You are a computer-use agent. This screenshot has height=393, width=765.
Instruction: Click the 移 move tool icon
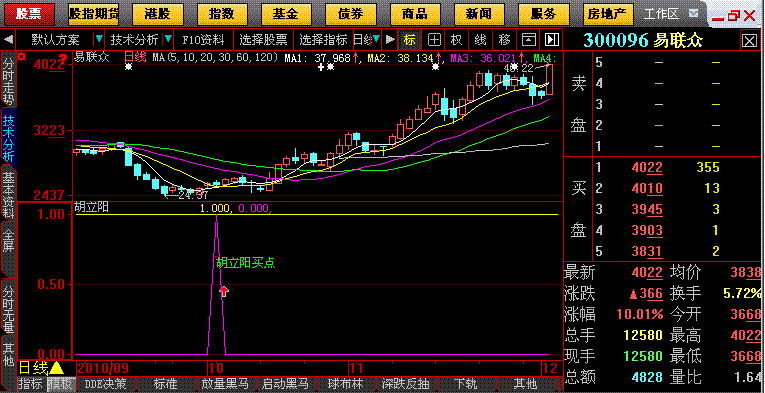click(504, 39)
